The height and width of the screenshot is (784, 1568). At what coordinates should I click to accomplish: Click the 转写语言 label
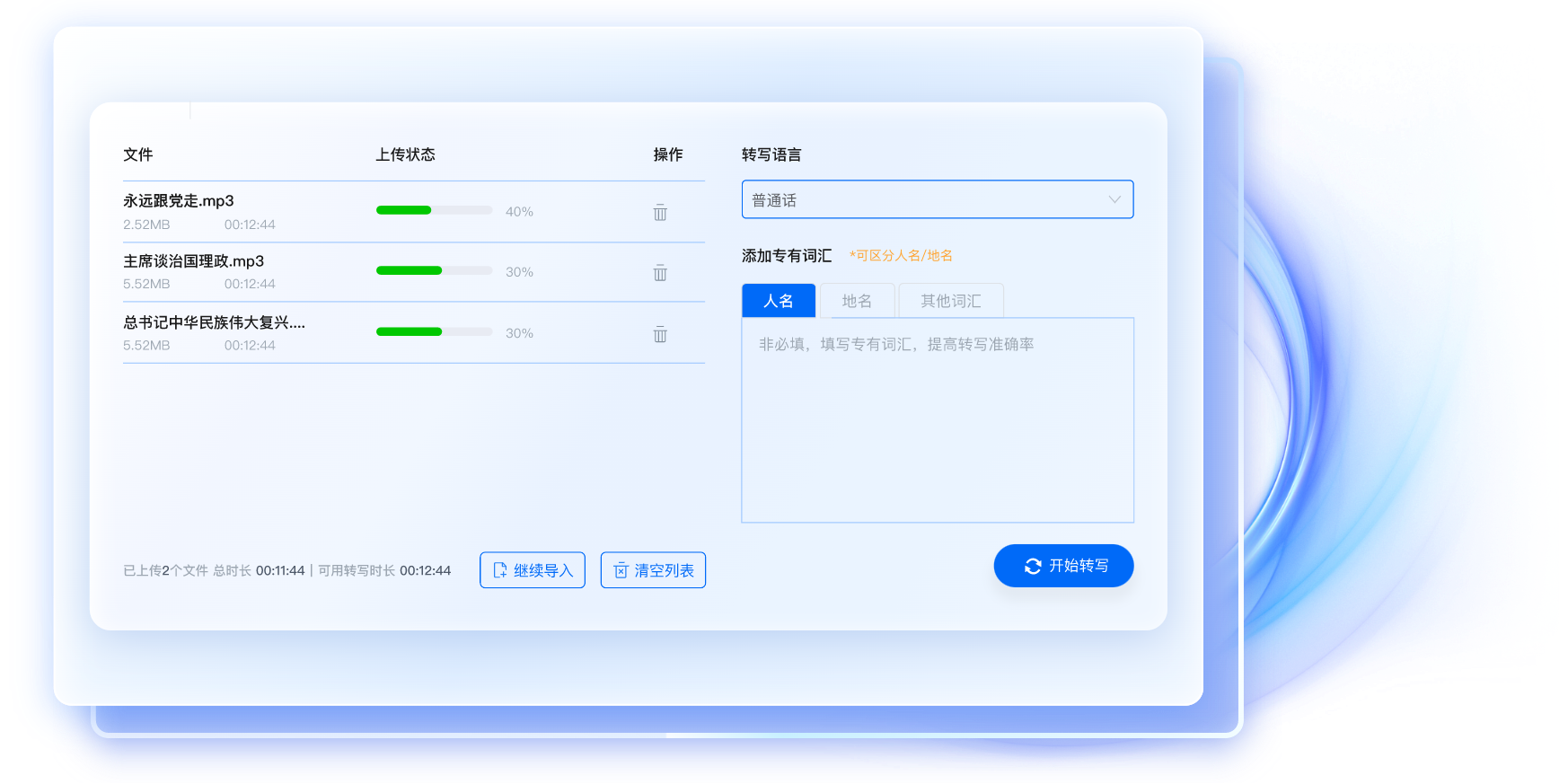[x=771, y=154]
